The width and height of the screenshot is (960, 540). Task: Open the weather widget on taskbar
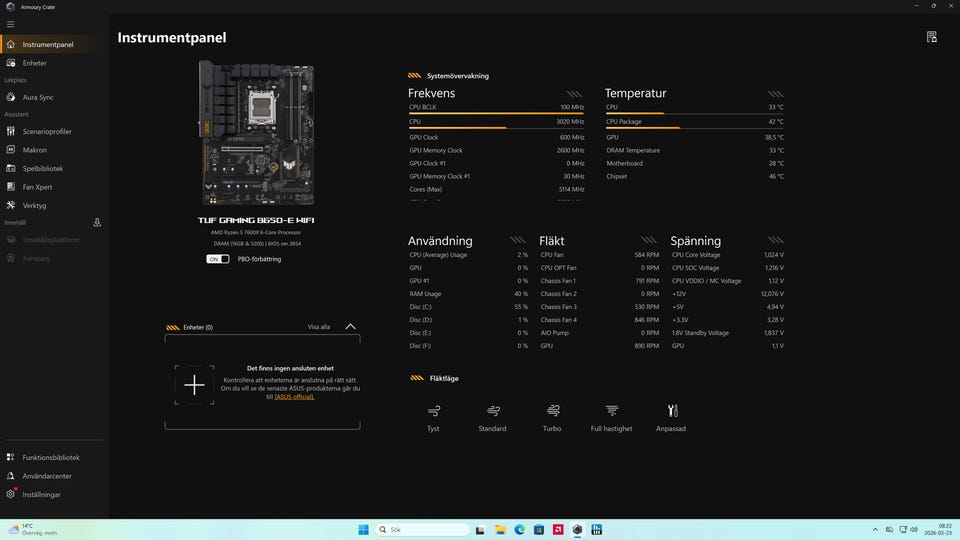tap(33, 530)
